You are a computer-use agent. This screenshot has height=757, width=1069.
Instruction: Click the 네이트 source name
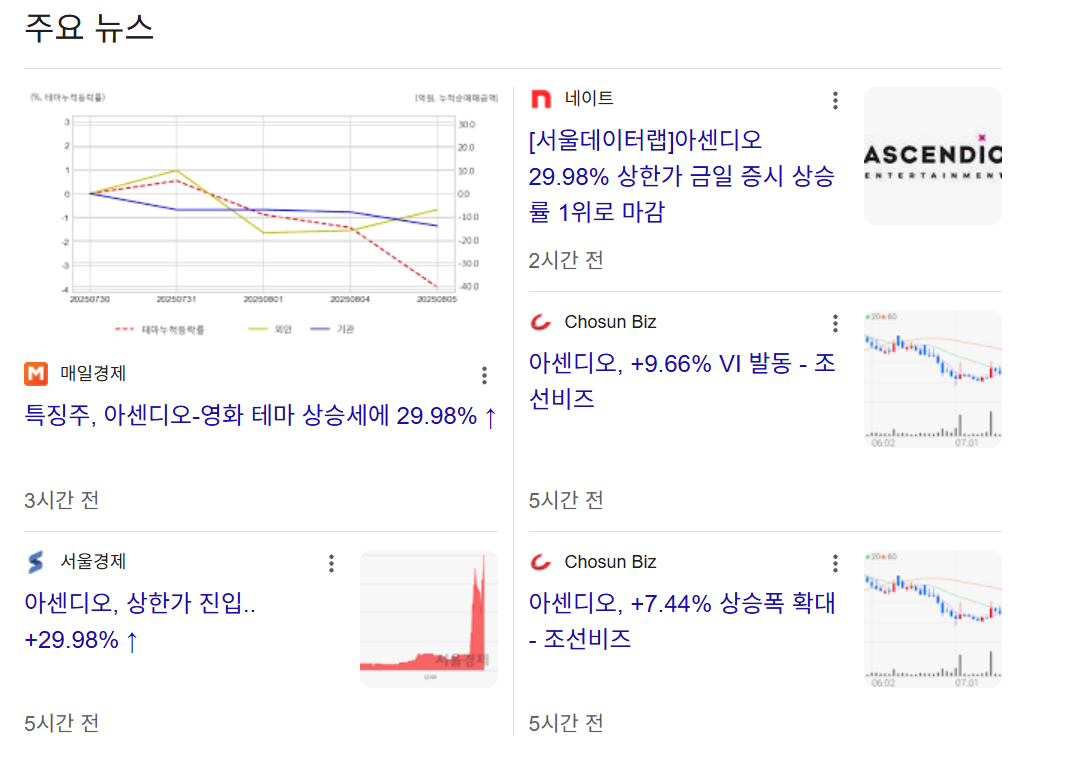tap(589, 99)
